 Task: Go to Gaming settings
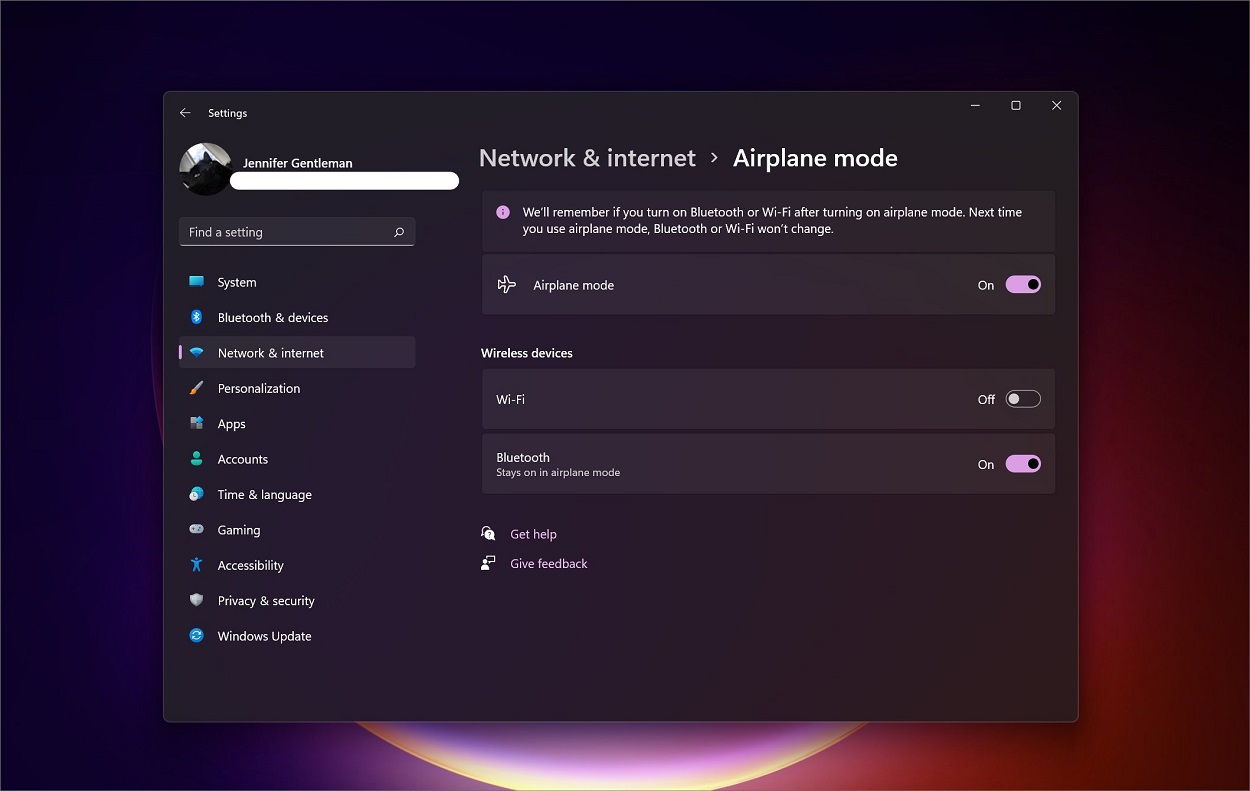click(x=297, y=530)
